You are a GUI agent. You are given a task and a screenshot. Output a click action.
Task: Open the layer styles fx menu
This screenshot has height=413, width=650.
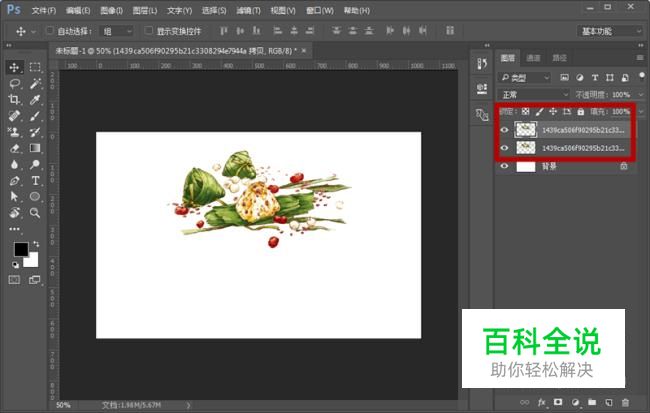pyautogui.click(x=541, y=402)
